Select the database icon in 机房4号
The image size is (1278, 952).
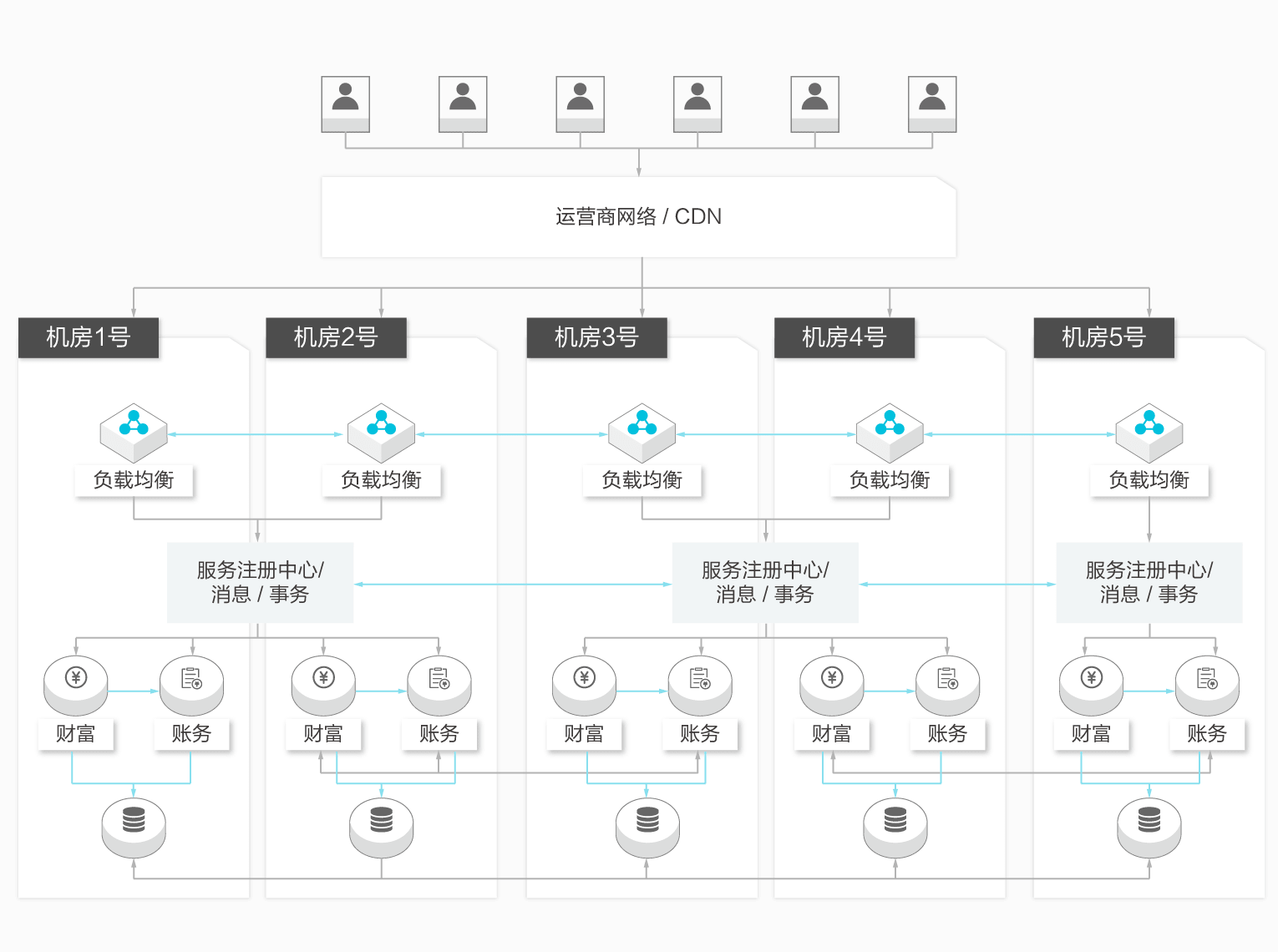[x=895, y=828]
